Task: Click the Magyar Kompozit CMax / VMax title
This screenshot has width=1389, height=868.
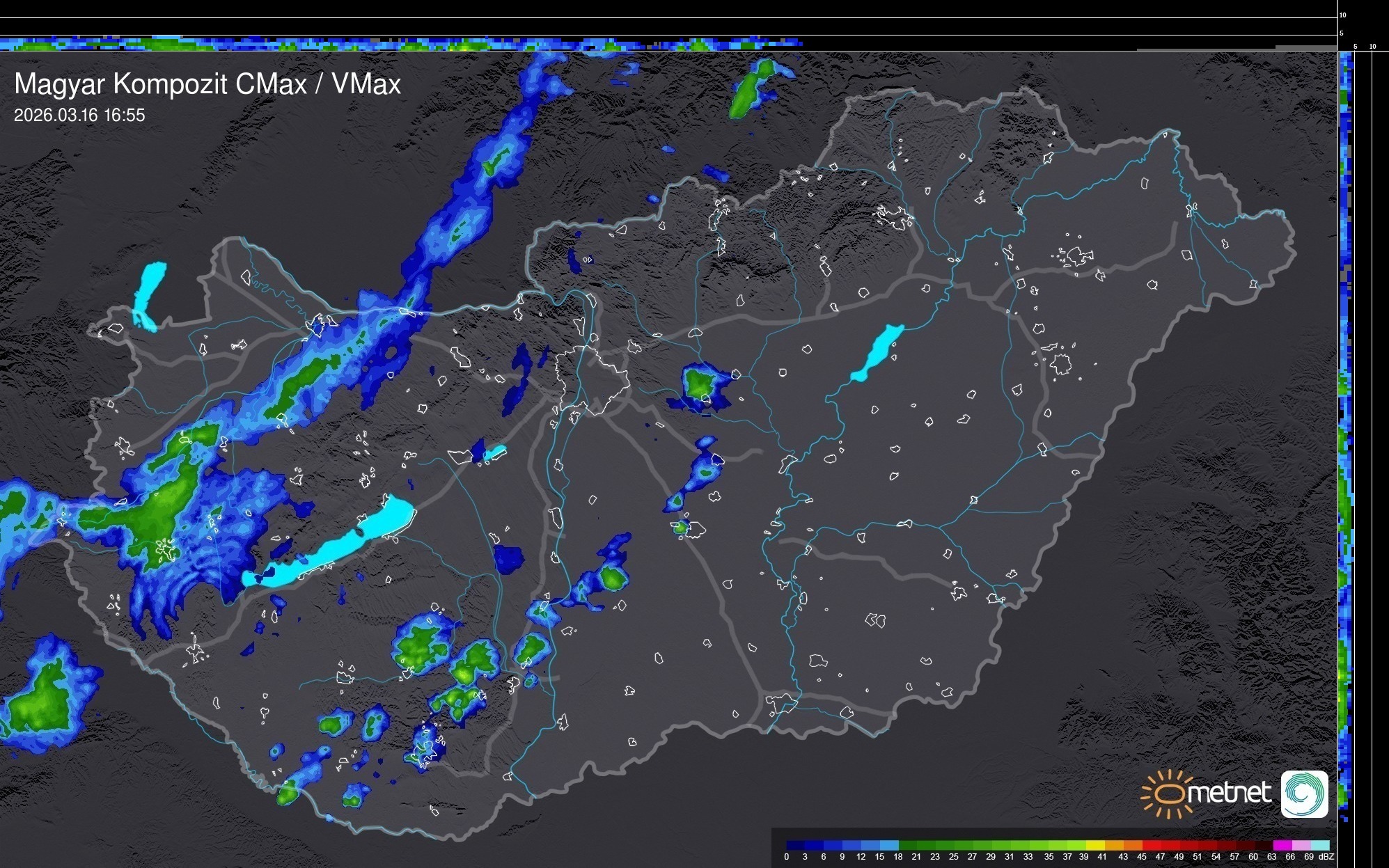Action: (x=207, y=84)
